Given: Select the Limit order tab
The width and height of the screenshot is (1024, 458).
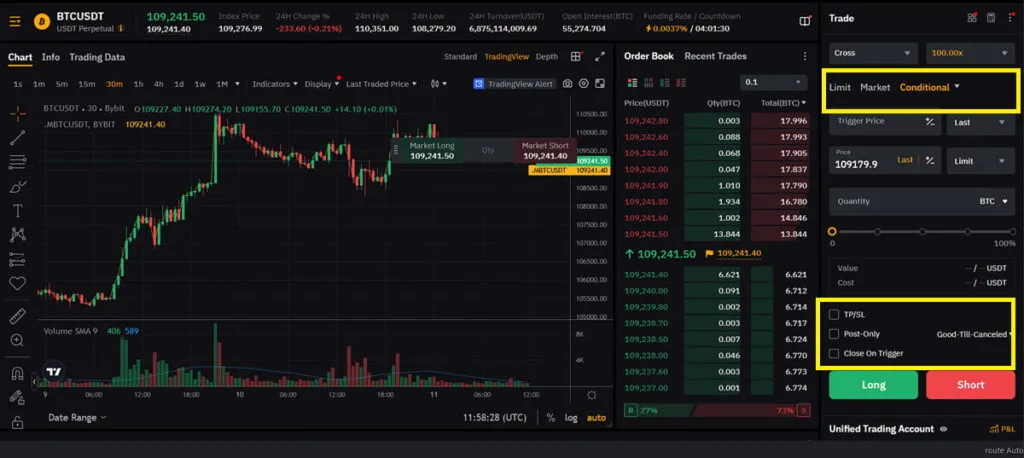Looking at the screenshot, I should click(840, 87).
